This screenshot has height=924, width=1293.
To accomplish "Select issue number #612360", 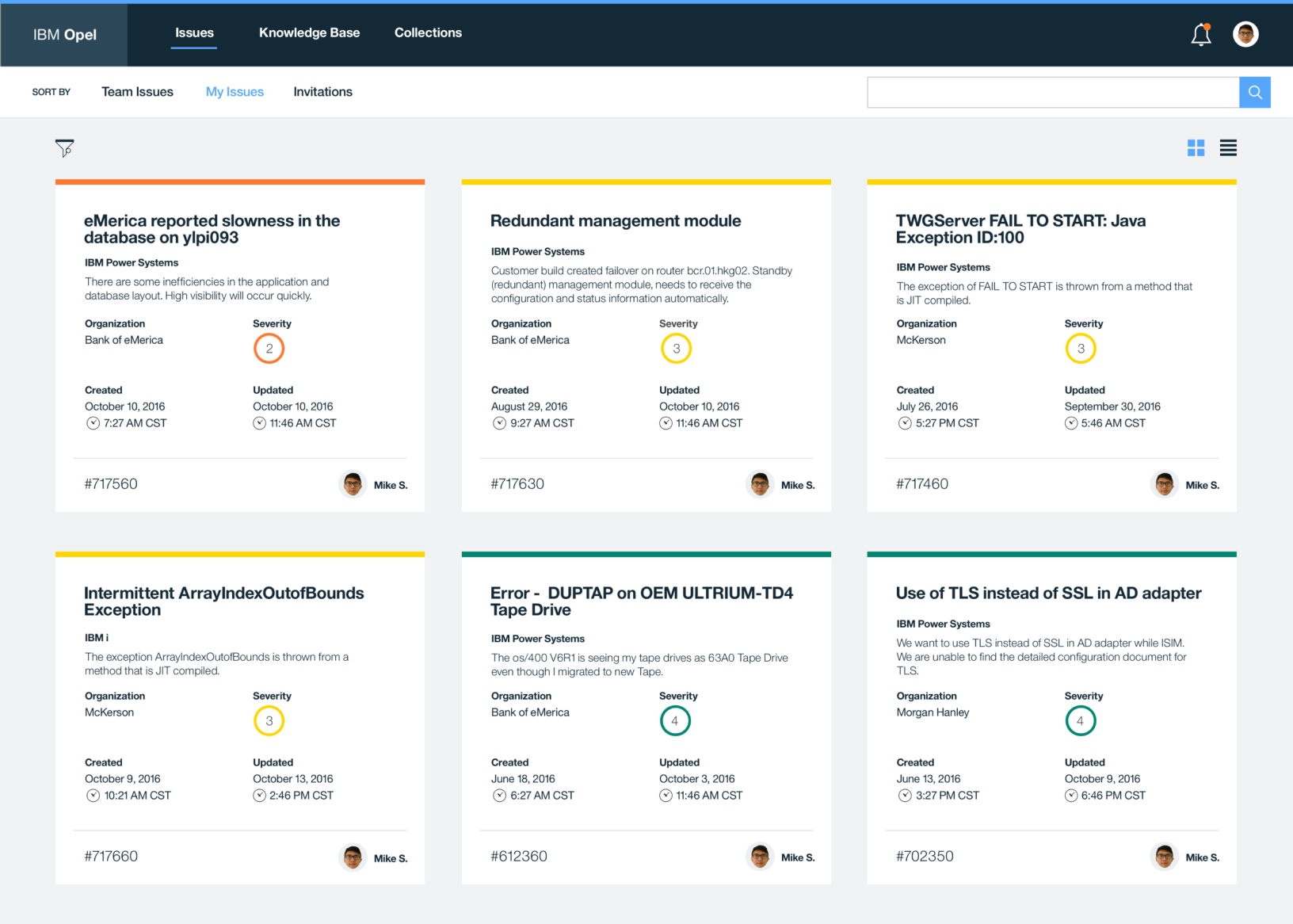I will coord(519,857).
